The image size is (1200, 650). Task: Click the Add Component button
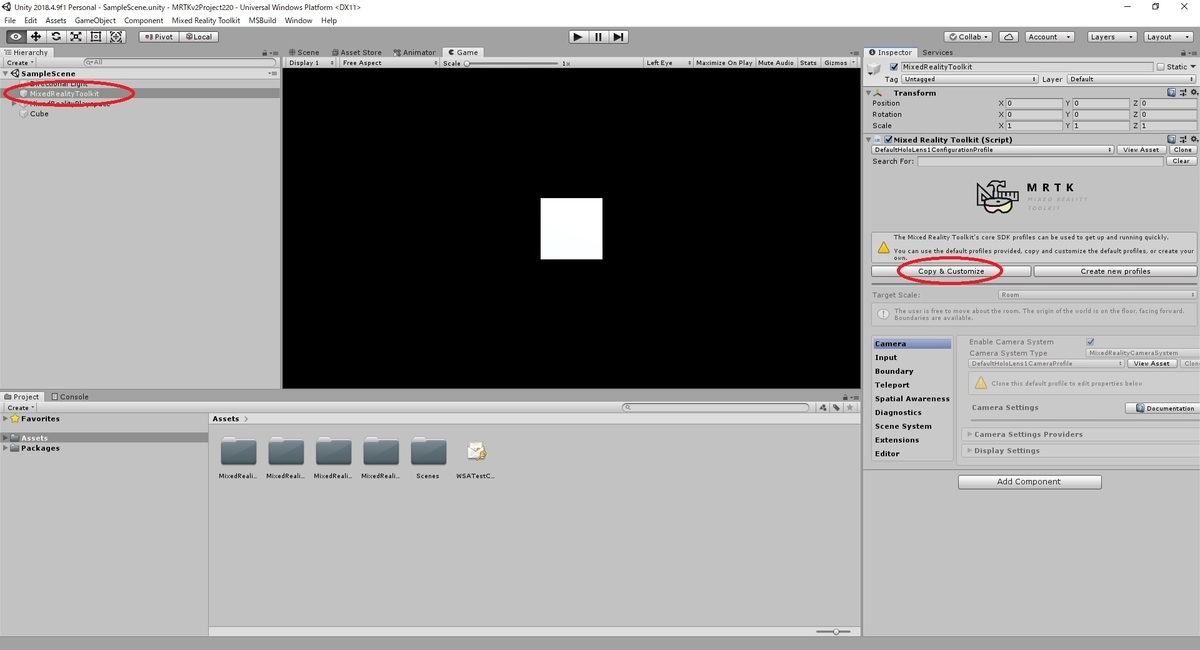point(1030,482)
